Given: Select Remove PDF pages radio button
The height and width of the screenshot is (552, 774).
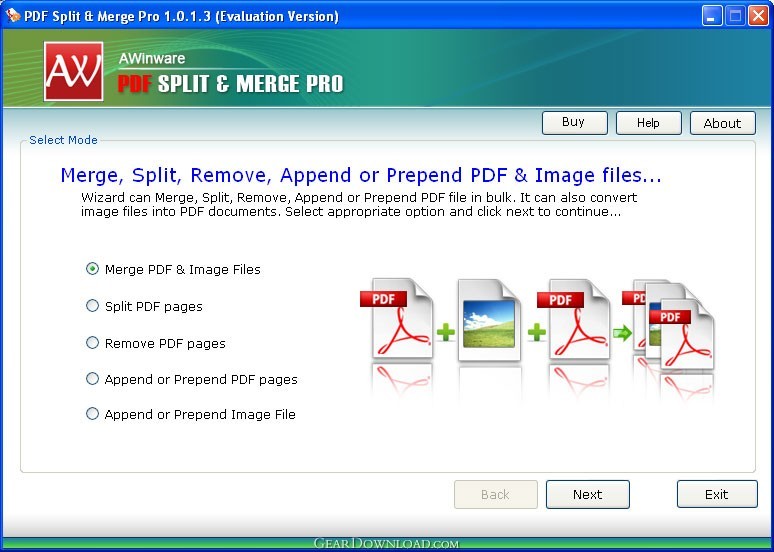Looking at the screenshot, I should 93,343.
